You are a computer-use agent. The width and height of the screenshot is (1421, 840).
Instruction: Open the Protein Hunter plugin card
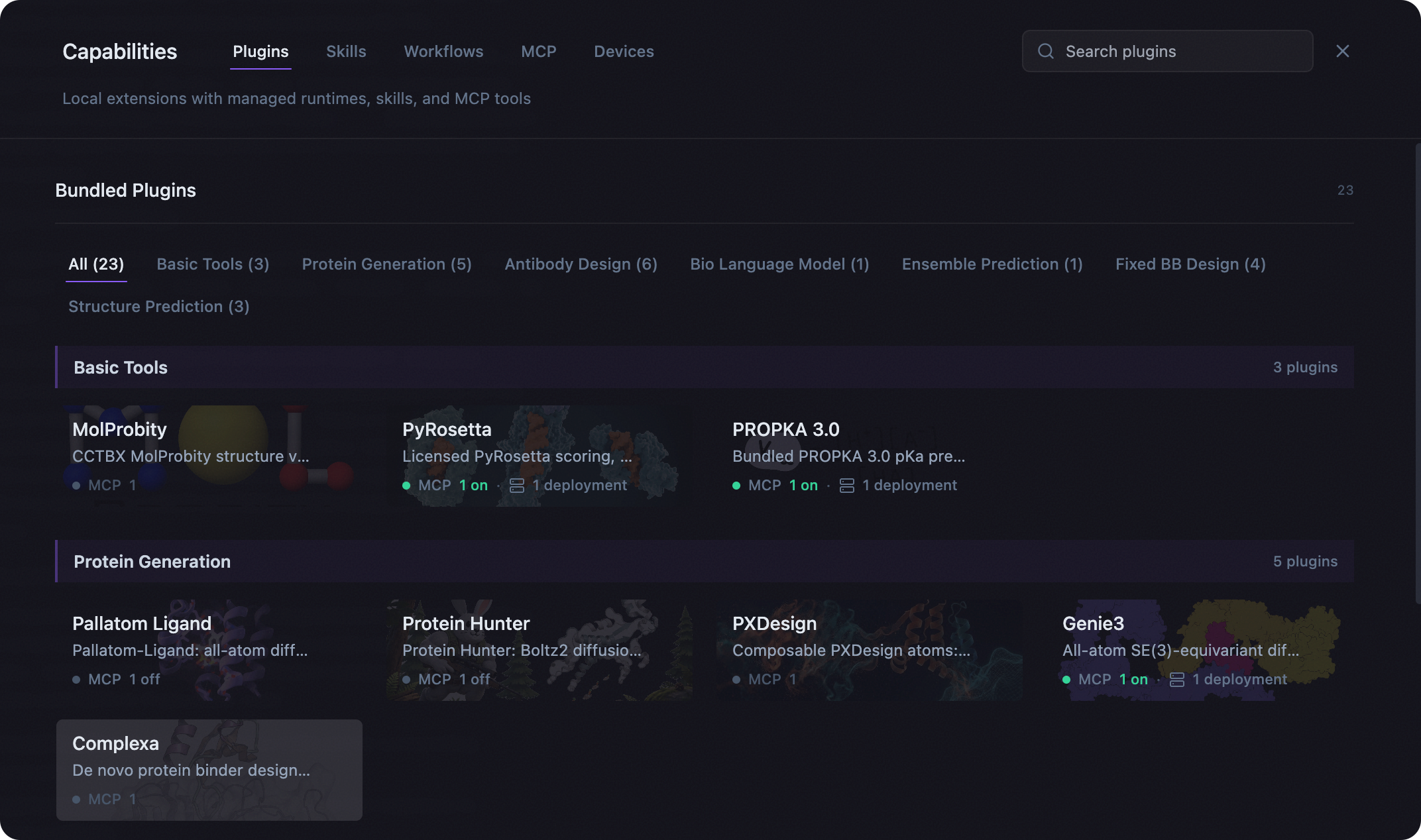[x=540, y=651]
